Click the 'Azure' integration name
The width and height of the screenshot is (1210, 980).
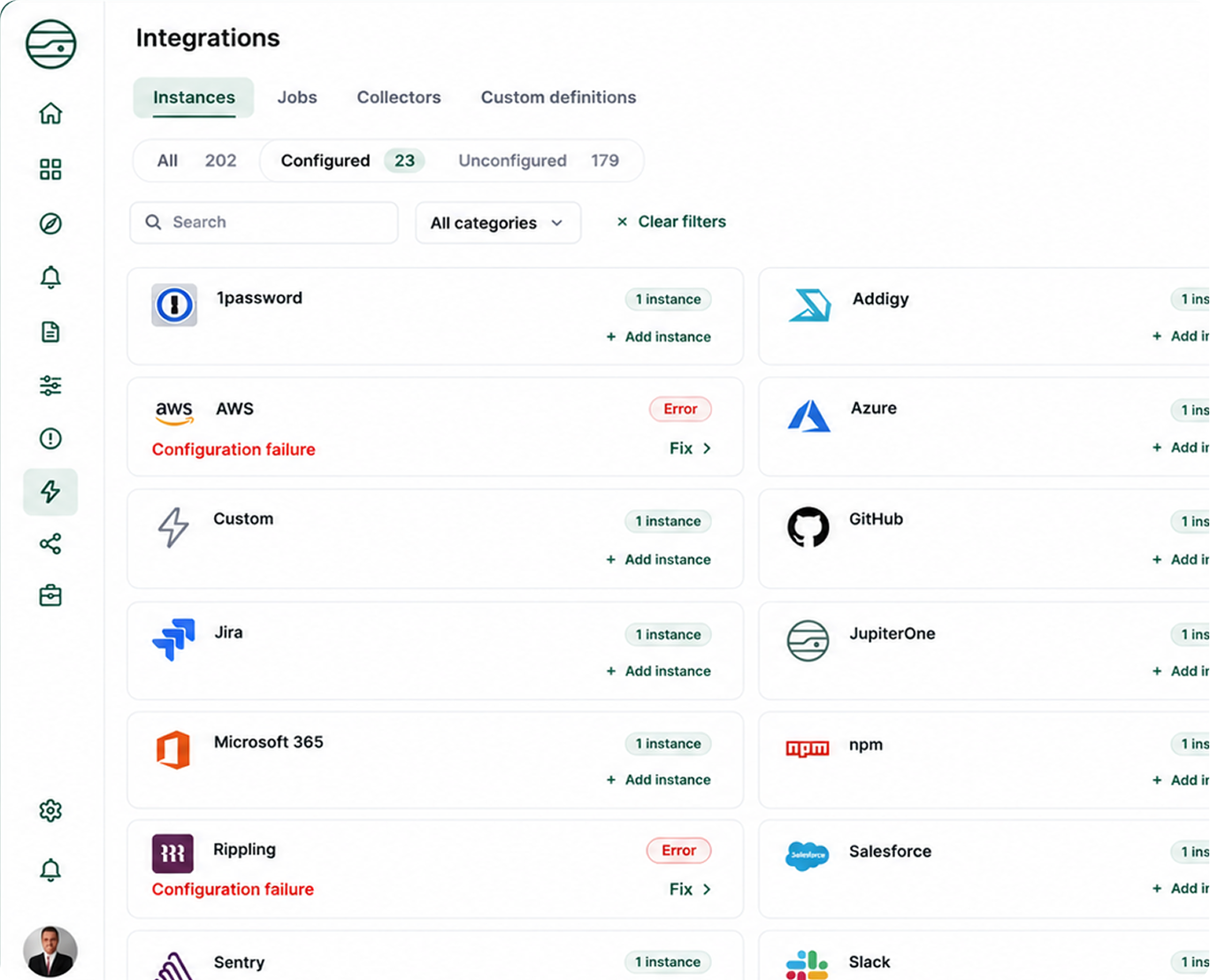point(874,408)
